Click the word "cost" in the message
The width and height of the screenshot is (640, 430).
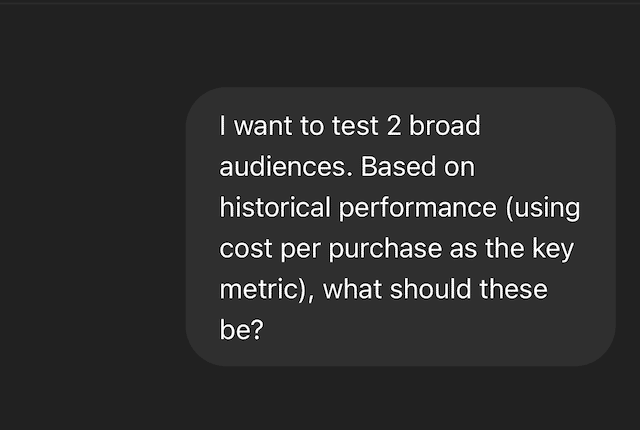246,249
